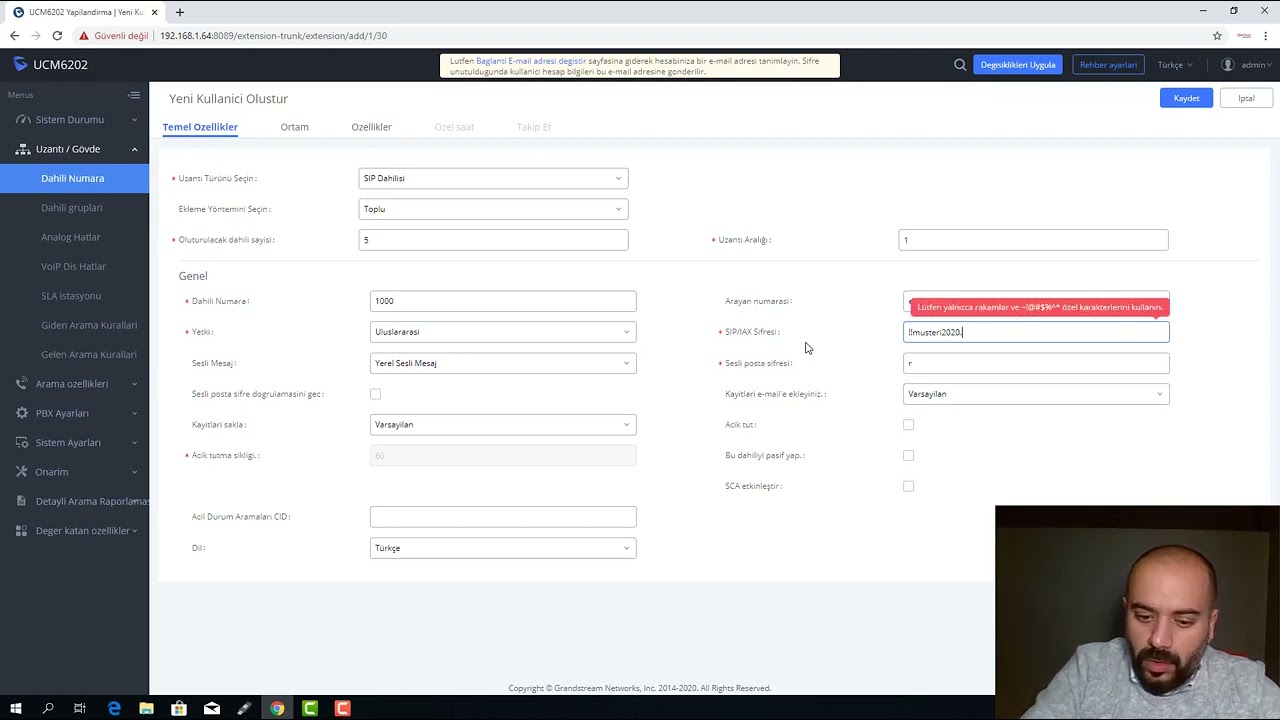This screenshot has height=720, width=1280.
Task: Collapse the sidebar menu toggle icon
Action: click(134, 95)
